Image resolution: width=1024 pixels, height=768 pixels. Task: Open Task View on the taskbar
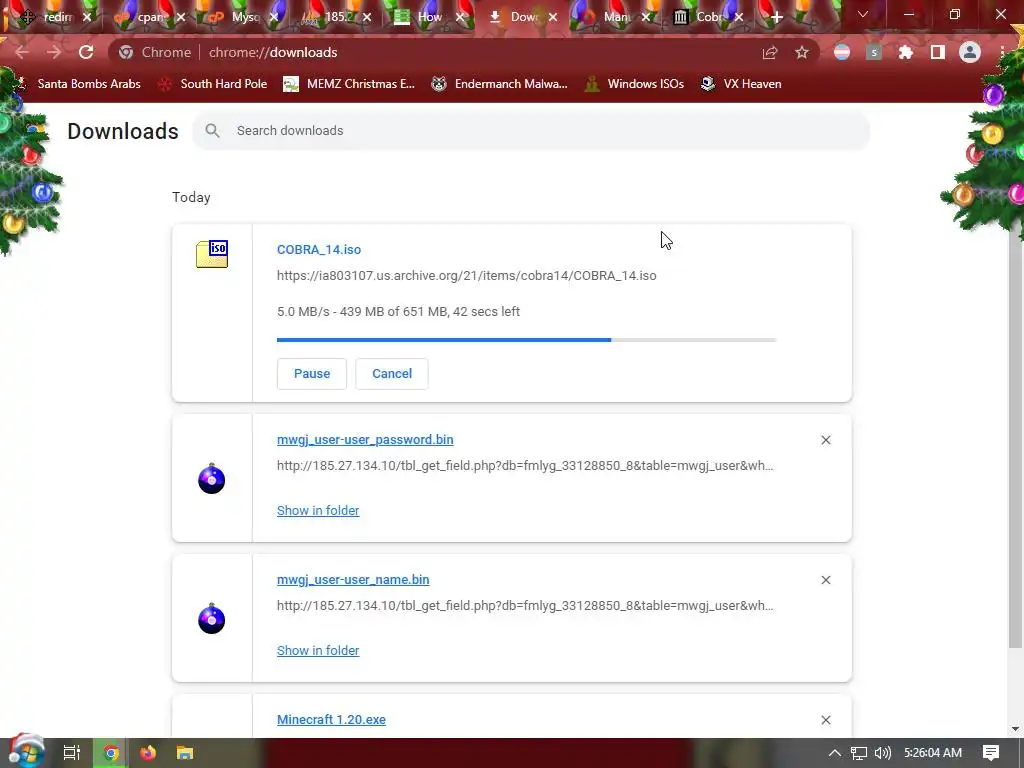(x=72, y=753)
